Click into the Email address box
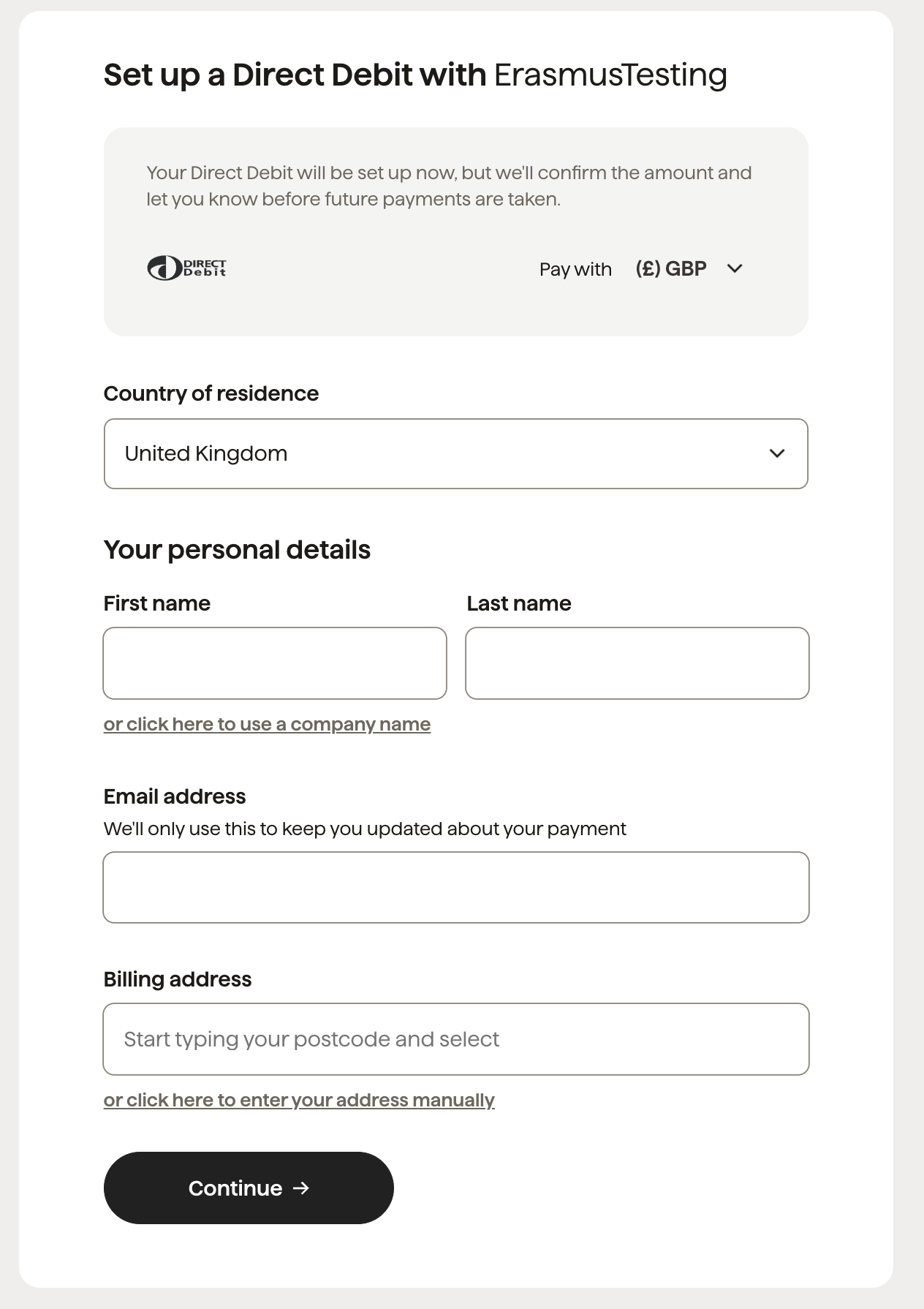 (x=456, y=887)
